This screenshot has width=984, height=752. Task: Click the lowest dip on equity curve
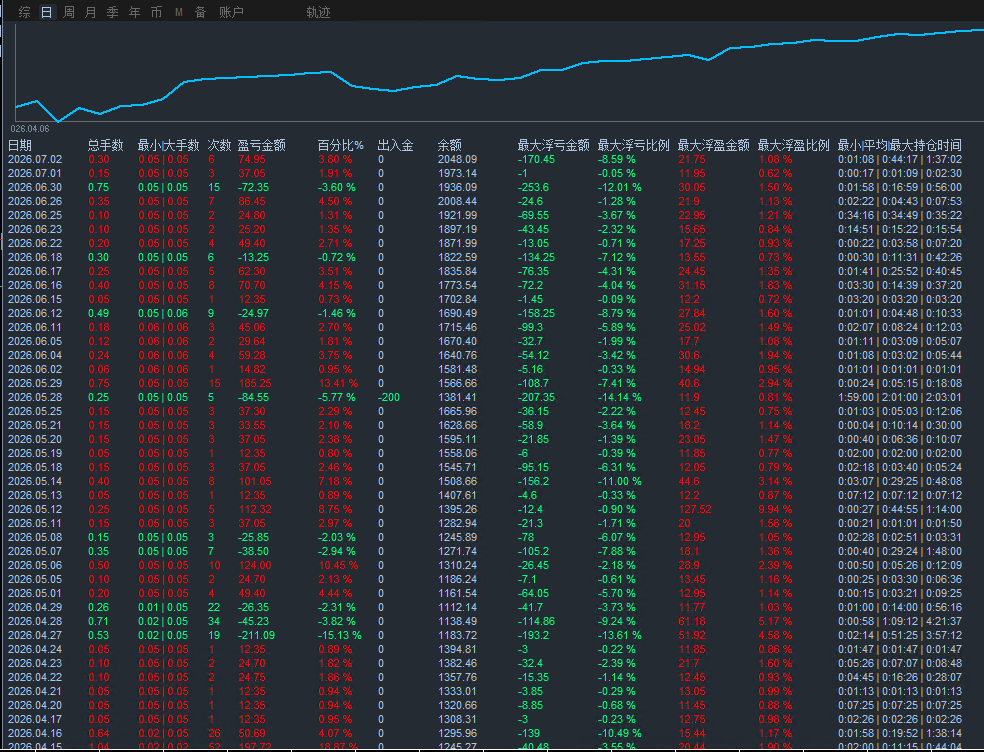(x=58, y=121)
